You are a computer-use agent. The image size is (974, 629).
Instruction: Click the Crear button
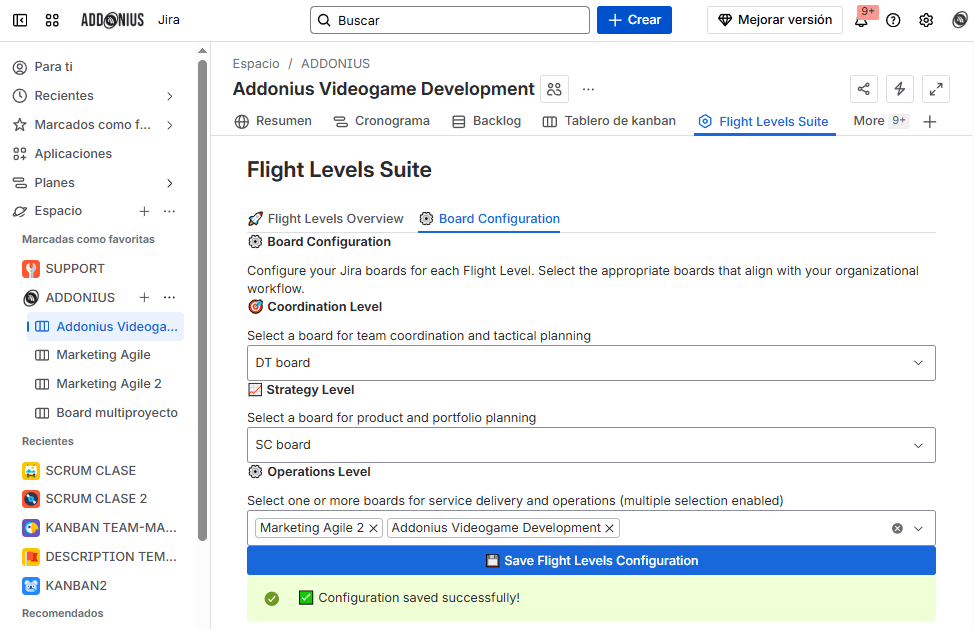634,20
